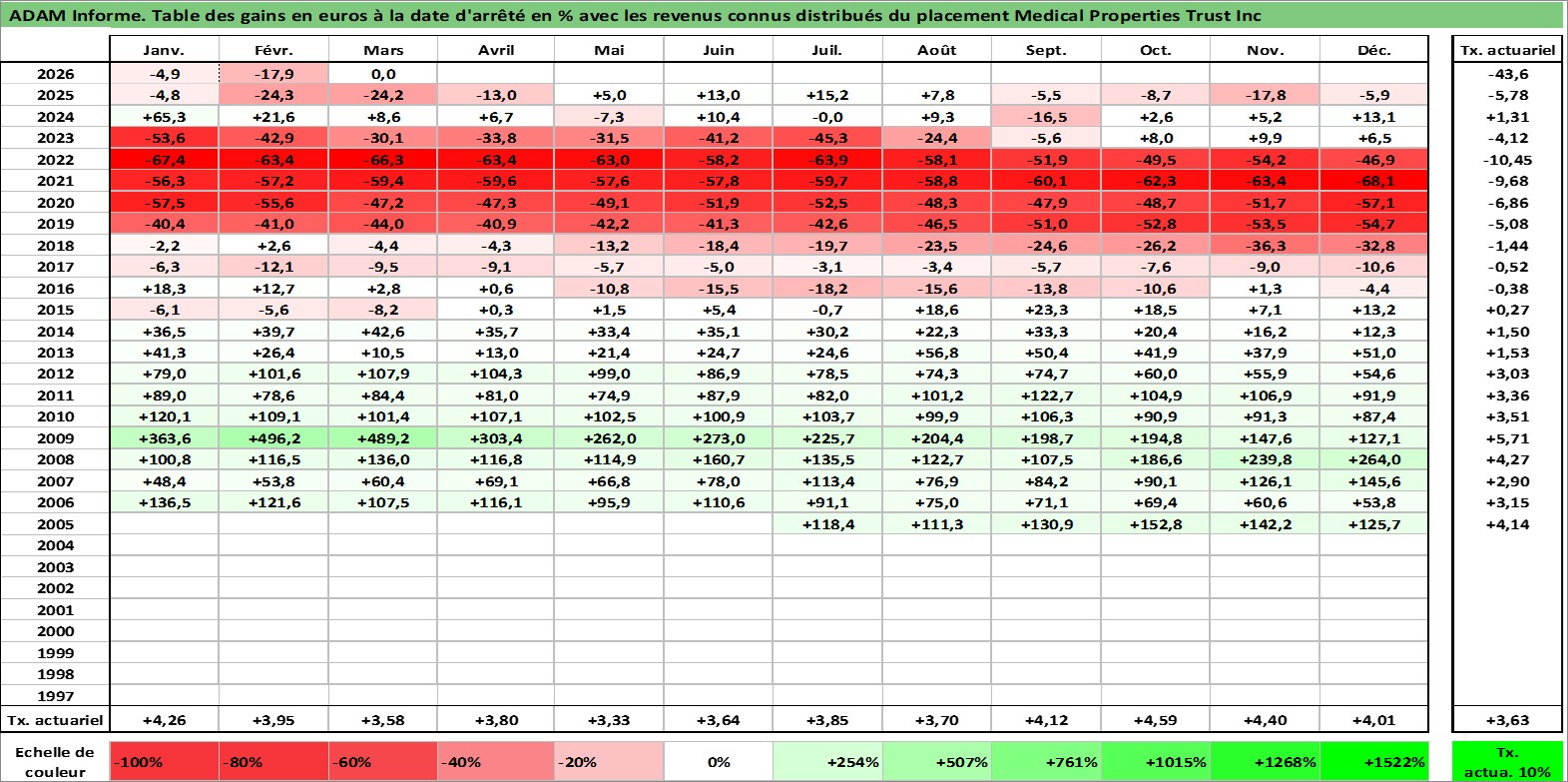The height and width of the screenshot is (782, 1568).
Task: Select the 2008 Déc. value +264,0
Action: coord(1374,459)
